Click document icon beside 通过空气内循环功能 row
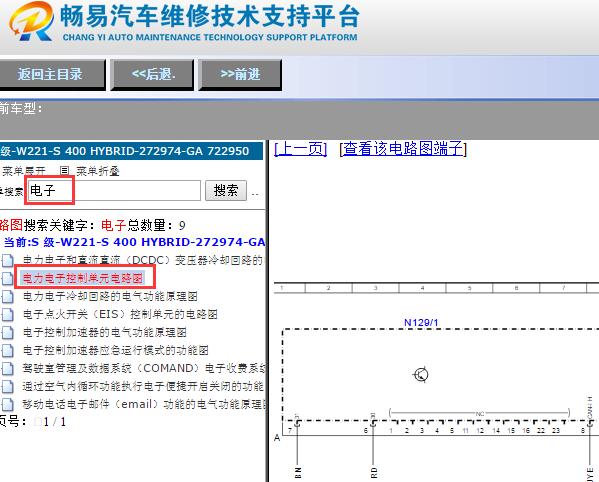The width and height of the screenshot is (599, 482). [8, 387]
